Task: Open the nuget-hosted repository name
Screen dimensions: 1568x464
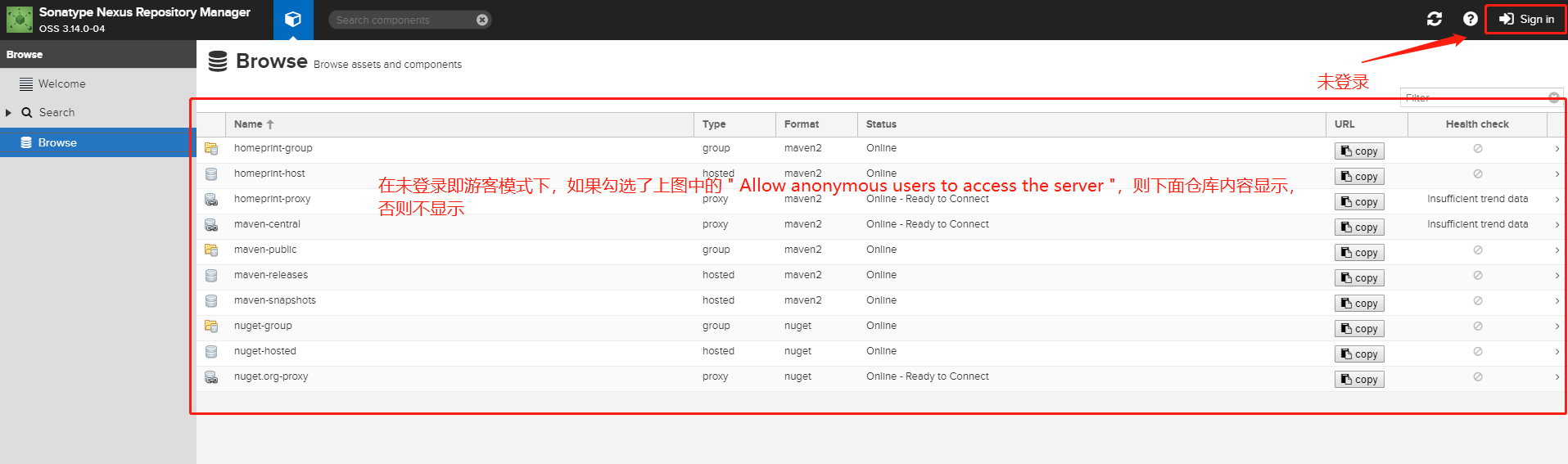Action: click(265, 351)
